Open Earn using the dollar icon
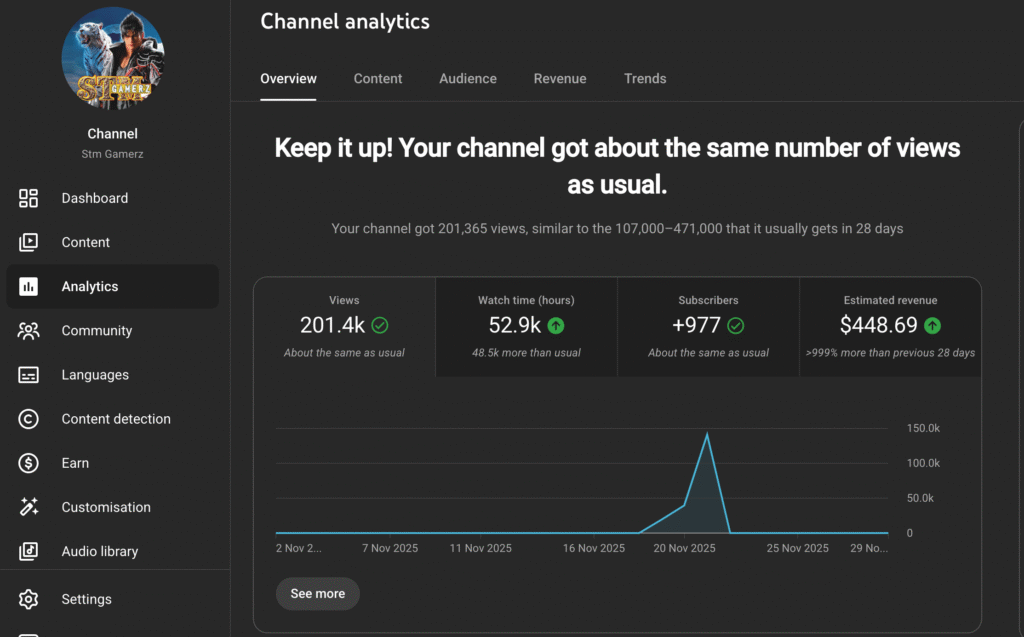The image size is (1024, 637). (28, 463)
